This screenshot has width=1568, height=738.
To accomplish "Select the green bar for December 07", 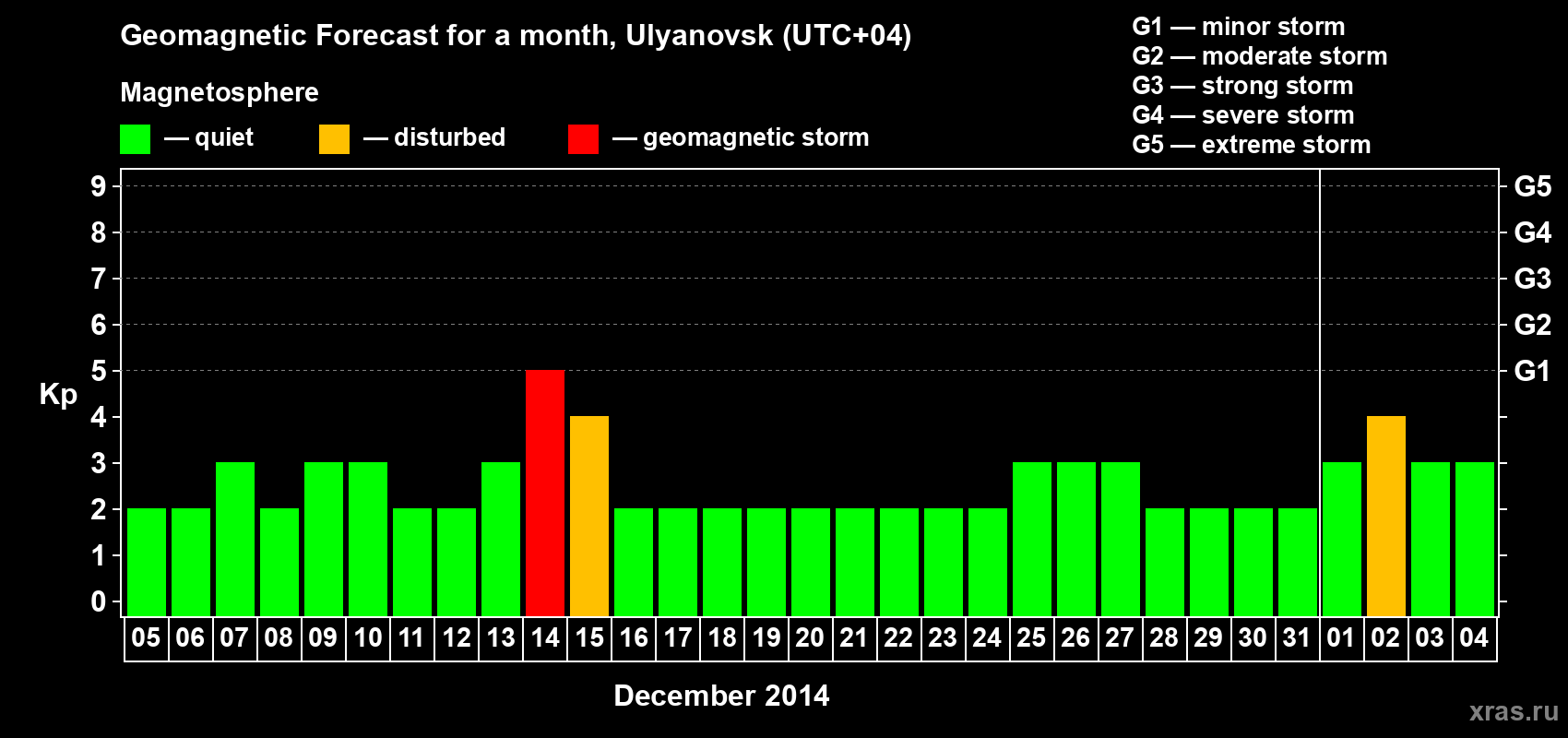I will 235,539.
